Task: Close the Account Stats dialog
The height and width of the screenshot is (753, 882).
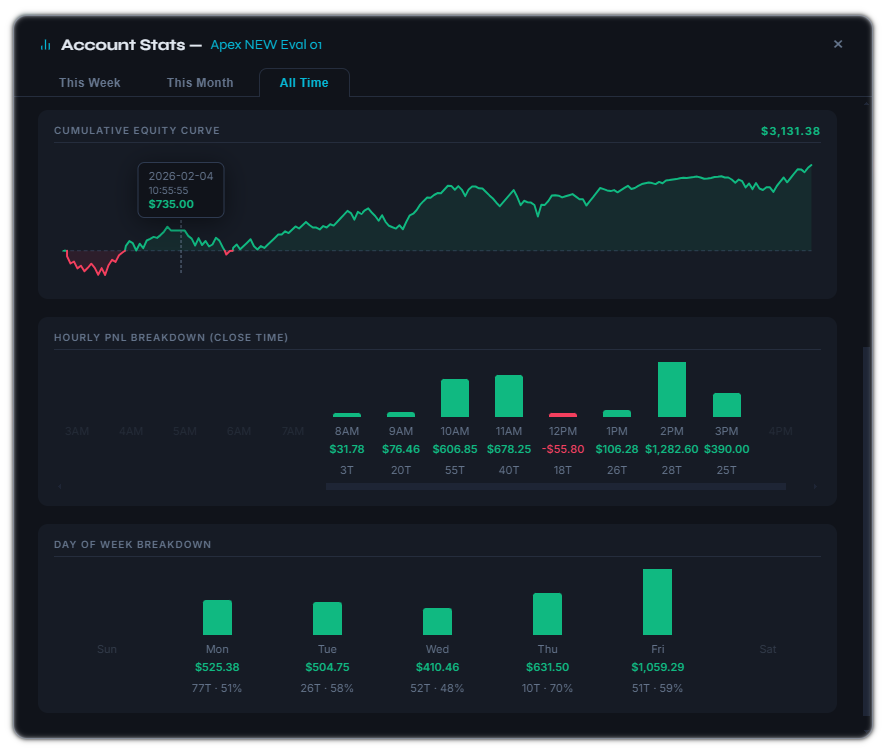Action: click(838, 44)
